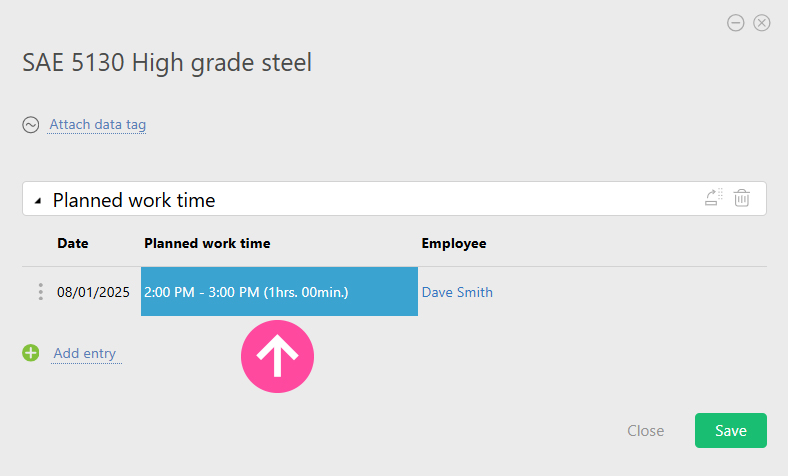Click the pink up arrow marker
The height and width of the screenshot is (476, 788).
(x=277, y=356)
